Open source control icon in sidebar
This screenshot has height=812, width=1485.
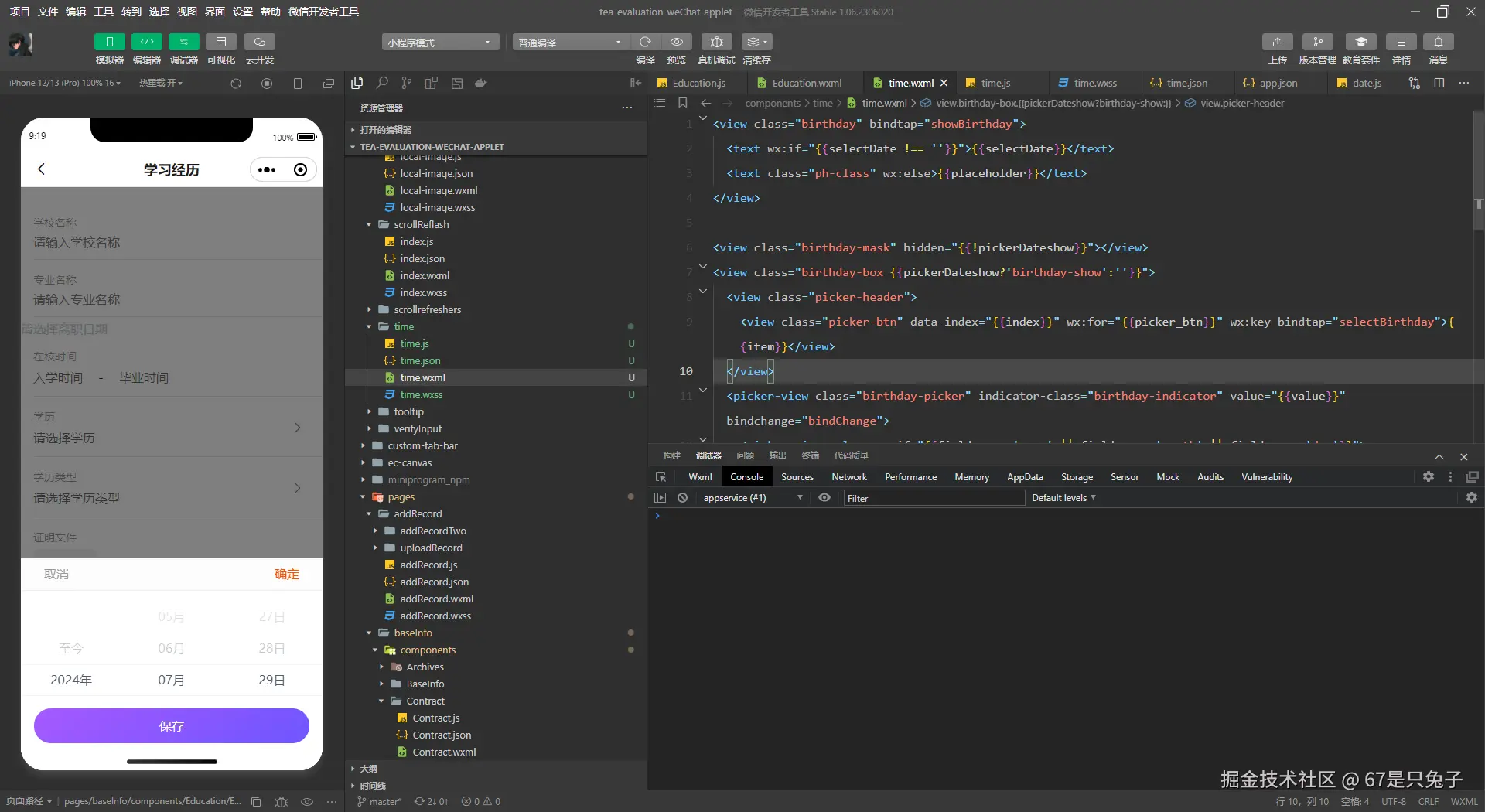coord(407,83)
